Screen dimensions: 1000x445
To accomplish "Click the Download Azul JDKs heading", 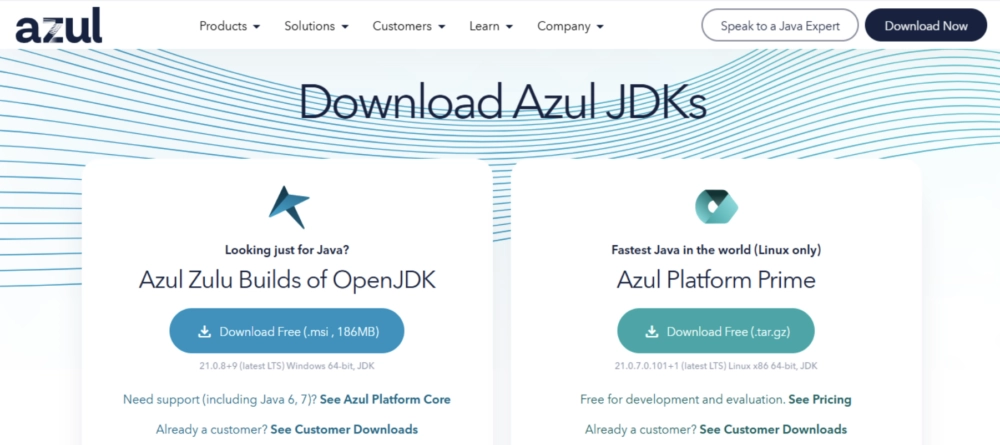I will (x=503, y=101).
